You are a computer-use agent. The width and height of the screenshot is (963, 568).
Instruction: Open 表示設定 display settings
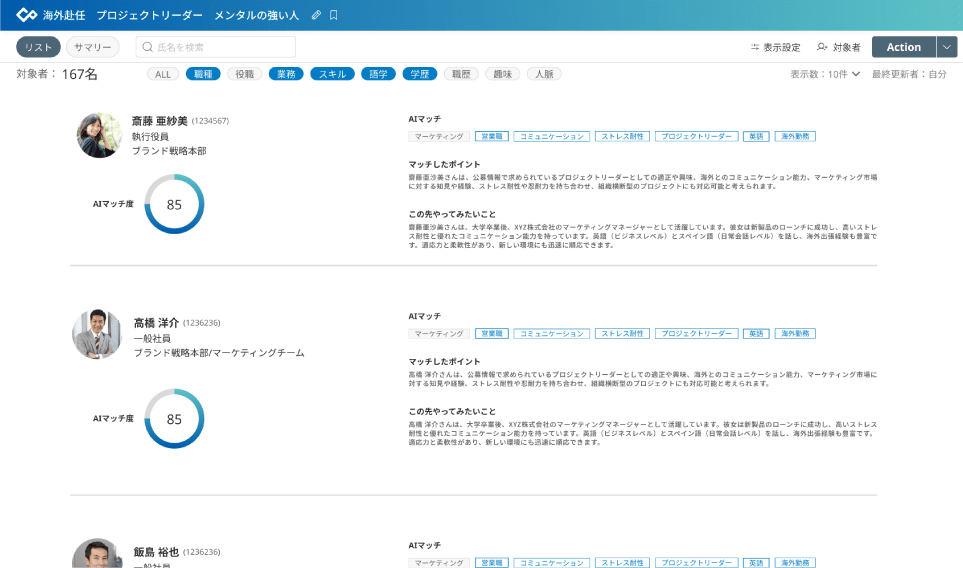[x=776, y=47]
